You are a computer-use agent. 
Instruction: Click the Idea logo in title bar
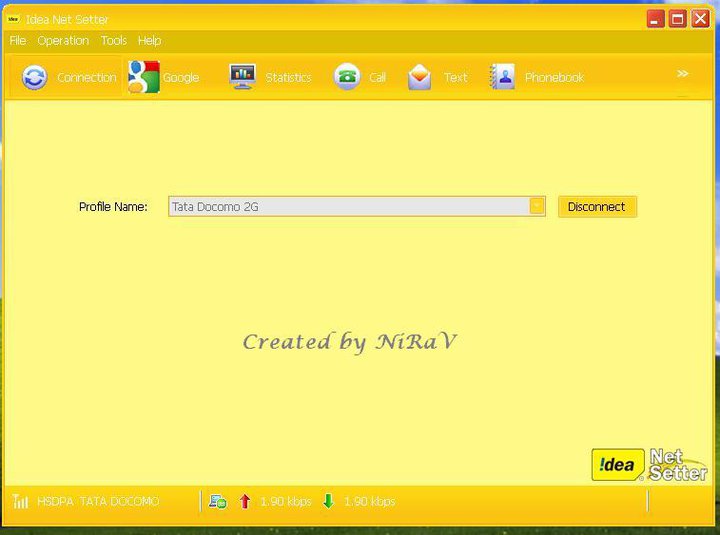(x=14, y=19)
